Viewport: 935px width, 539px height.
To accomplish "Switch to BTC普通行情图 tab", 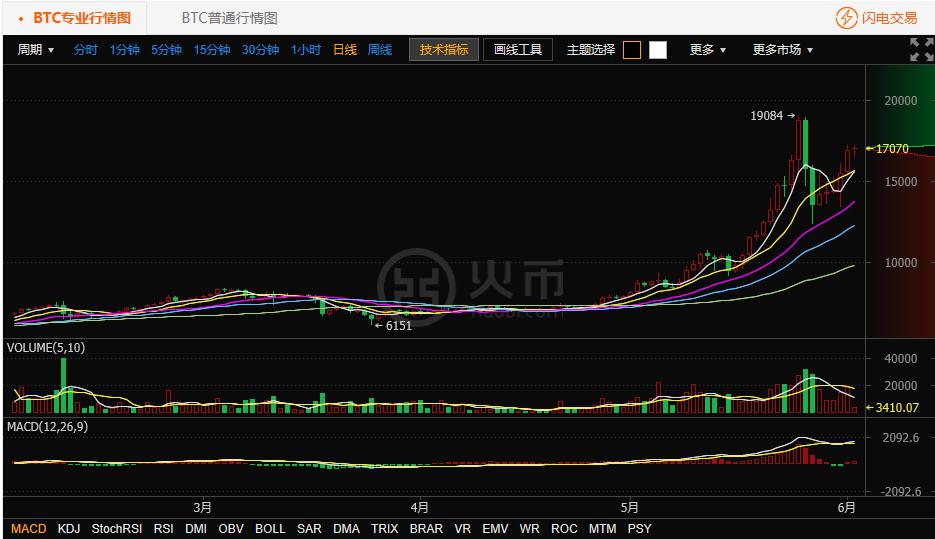I will pyautogui.click(x=229, y=18).
